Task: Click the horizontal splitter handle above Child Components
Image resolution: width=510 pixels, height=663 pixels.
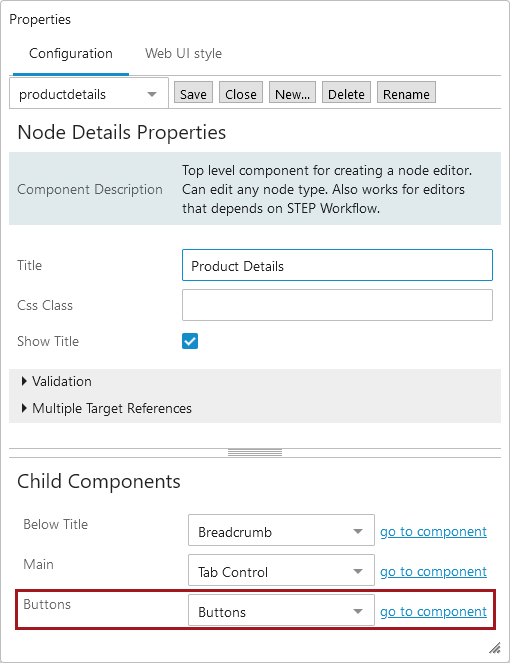Action: (x=255, y=453)
